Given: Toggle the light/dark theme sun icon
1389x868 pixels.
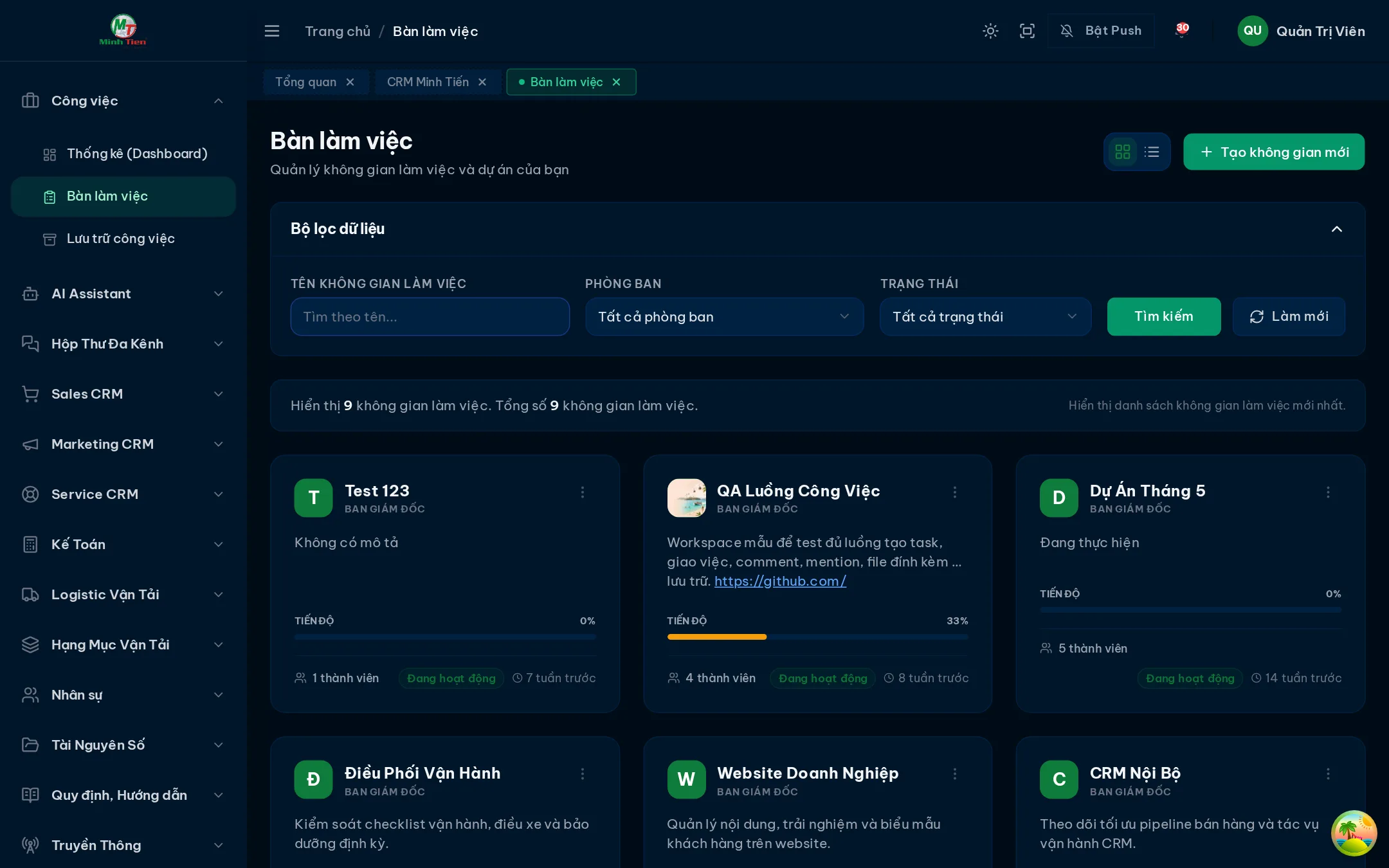Looking at the screenshot, I should 990,31.
